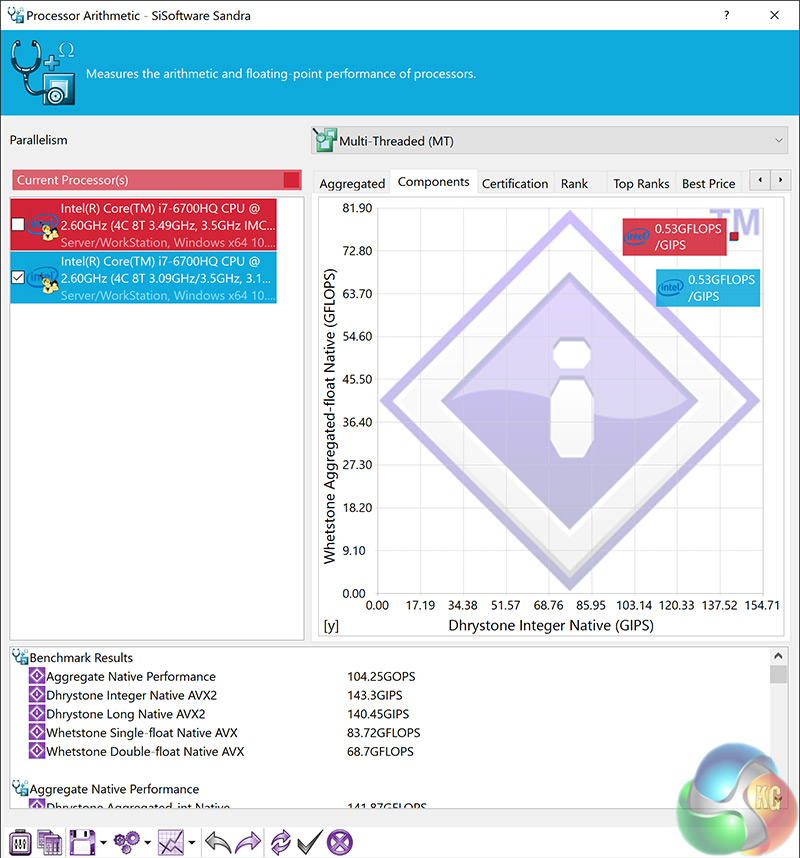Click the stethoscope module icon in banner
This screenshot has height=858, width=800.
coord(43,72)
